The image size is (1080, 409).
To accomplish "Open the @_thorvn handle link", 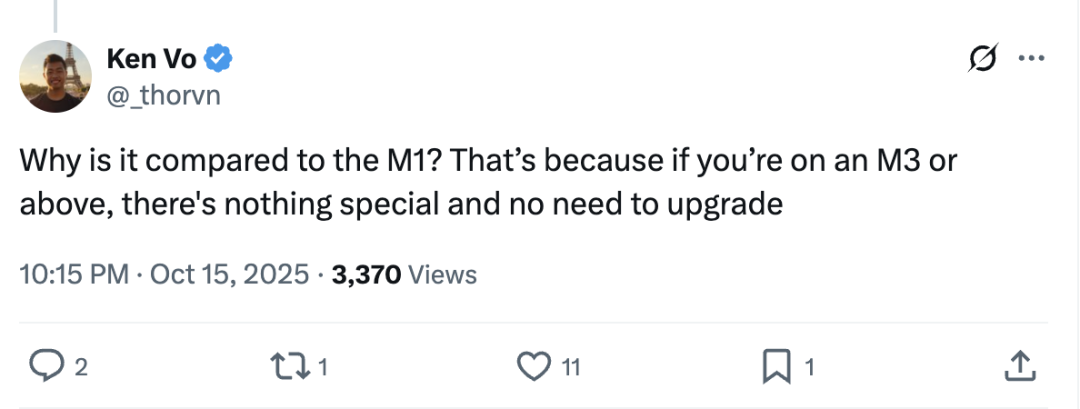I will [164, 94].
